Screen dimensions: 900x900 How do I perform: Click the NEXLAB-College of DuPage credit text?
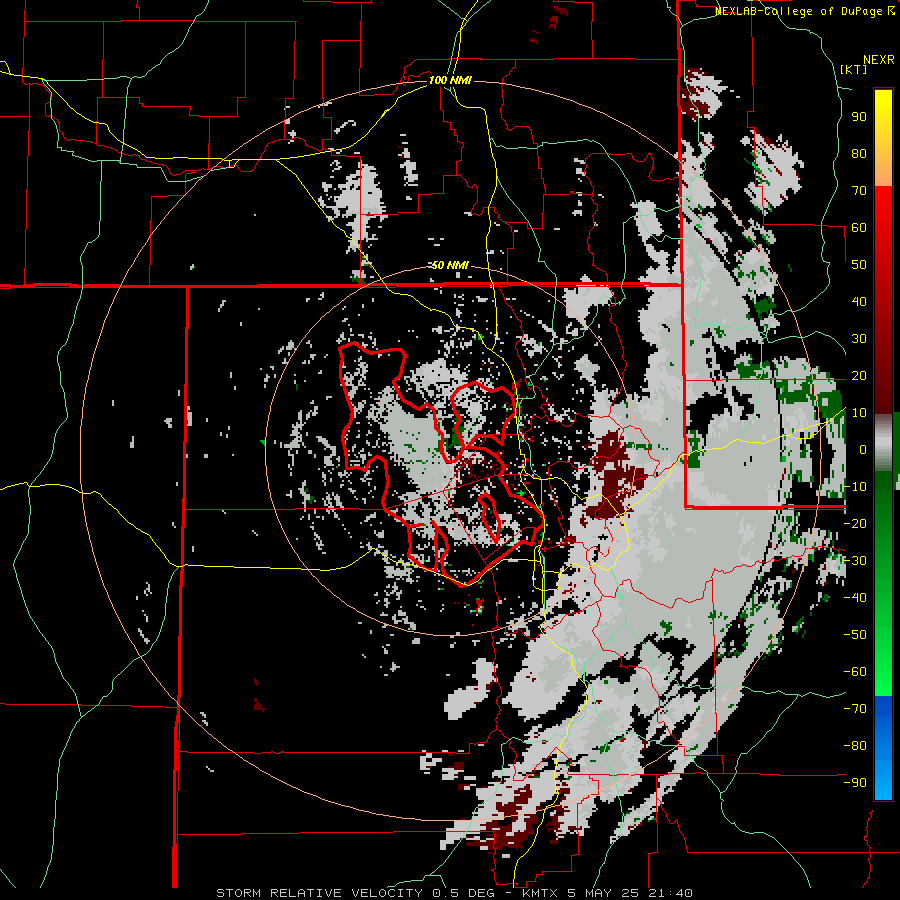tap(800, 11)
